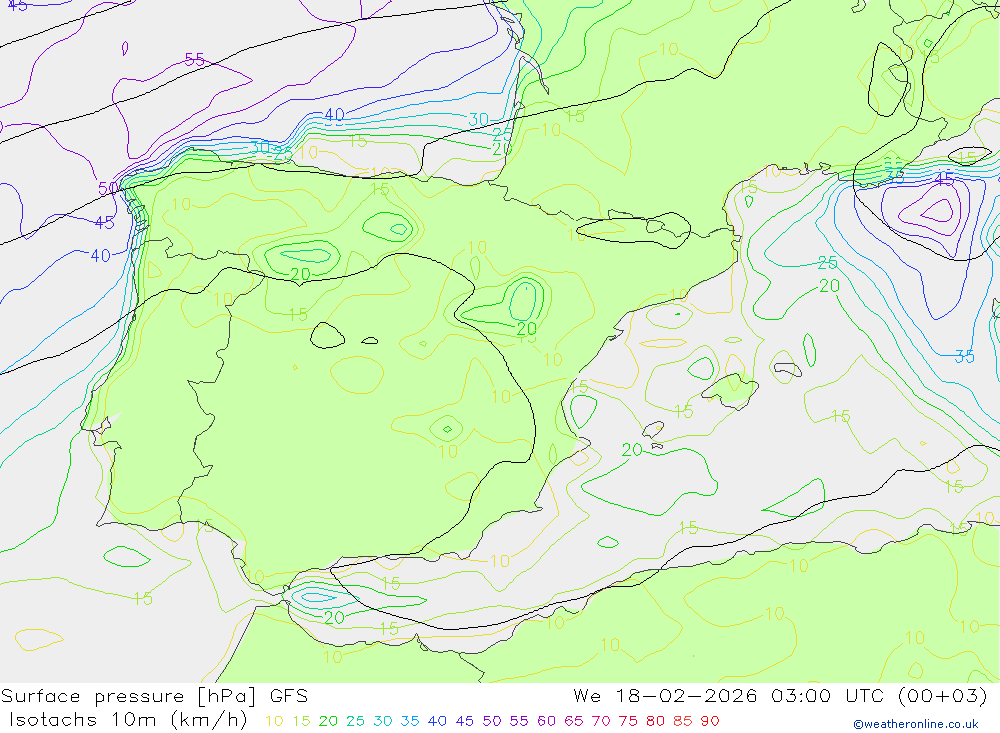Select the 25 value in the bottom legend
This screenshot has height=733, width=1000.
(355, 721)
